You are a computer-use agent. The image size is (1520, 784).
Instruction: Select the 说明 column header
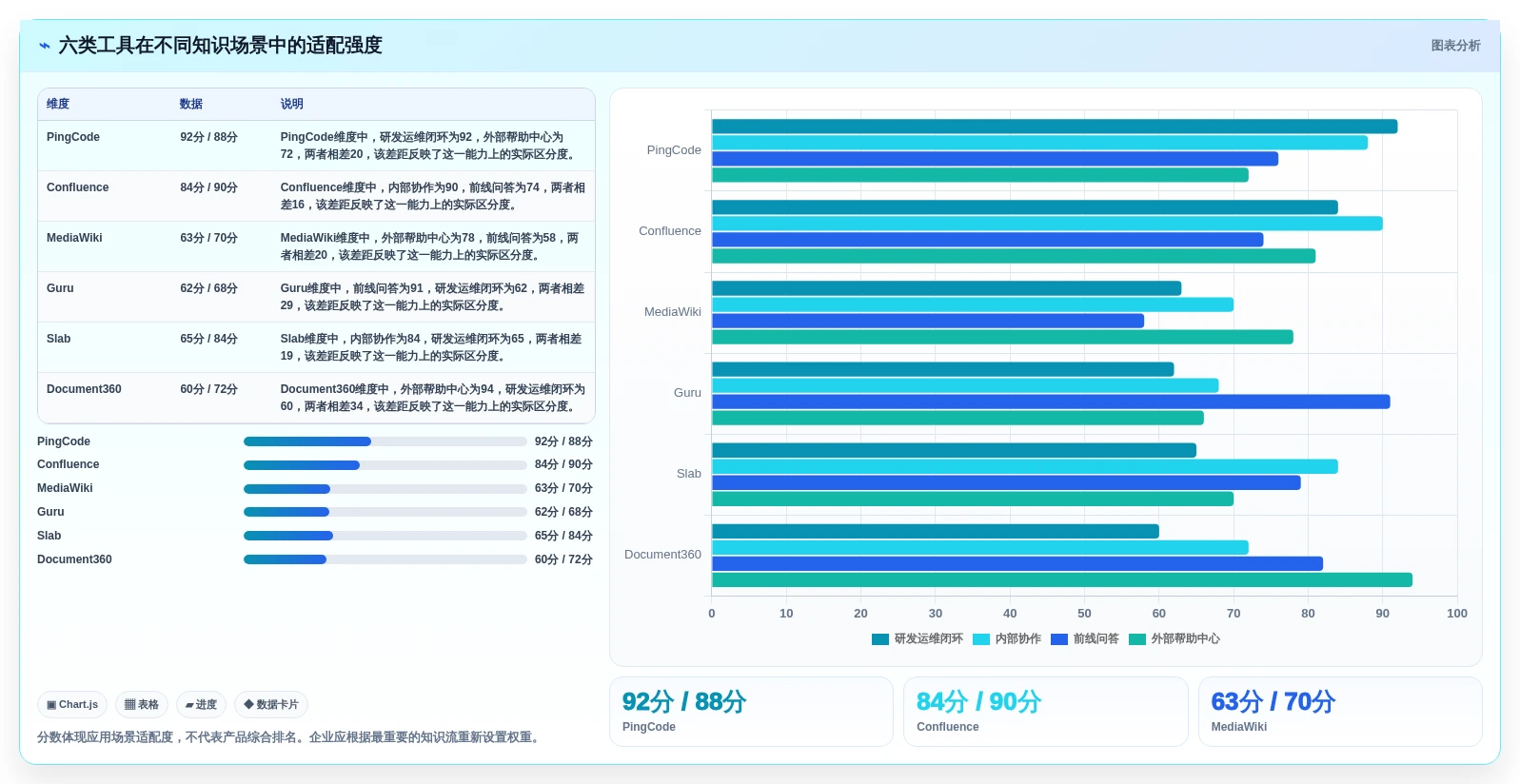point(291,104)
